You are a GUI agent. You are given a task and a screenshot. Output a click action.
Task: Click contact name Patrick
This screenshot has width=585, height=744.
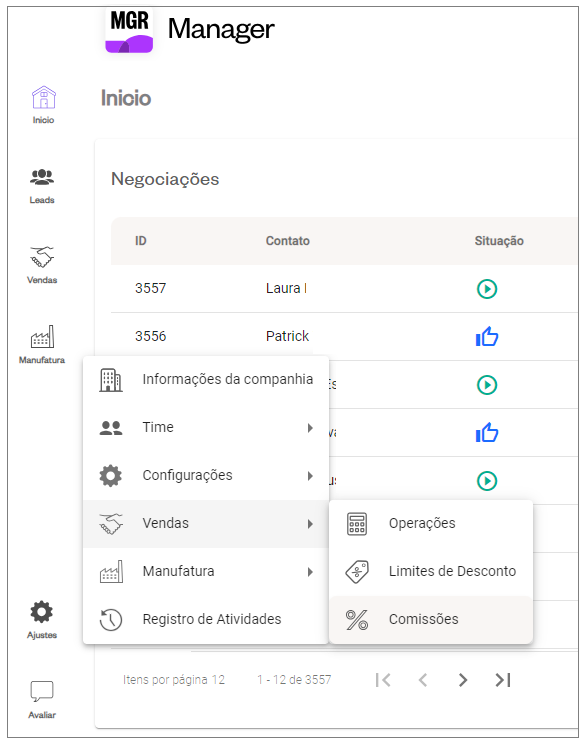[287, 336]
